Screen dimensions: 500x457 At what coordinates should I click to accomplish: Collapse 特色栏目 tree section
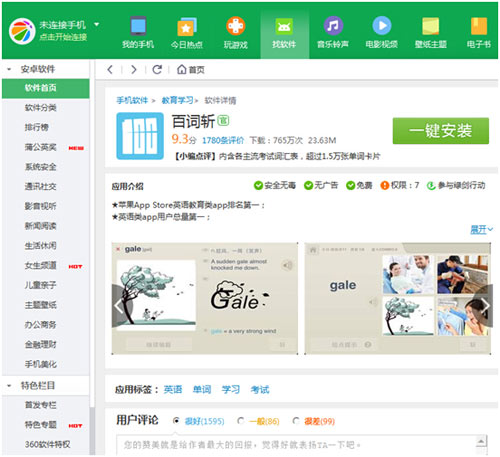[x=9, y=386]
